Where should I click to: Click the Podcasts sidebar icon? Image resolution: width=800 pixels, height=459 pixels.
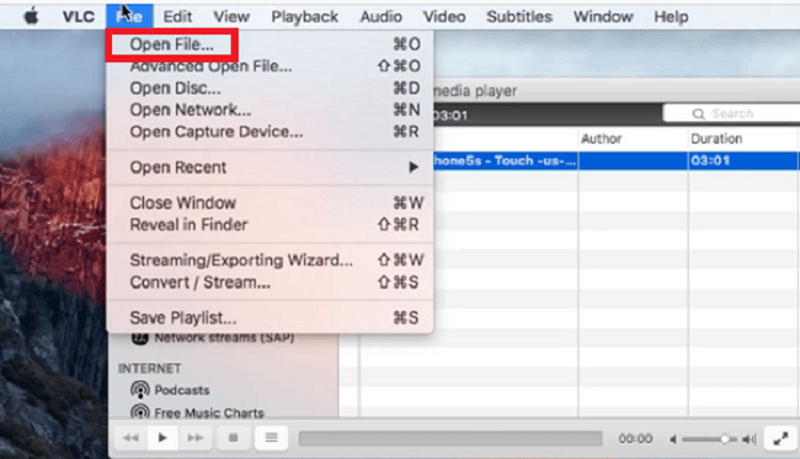[139, 390]
